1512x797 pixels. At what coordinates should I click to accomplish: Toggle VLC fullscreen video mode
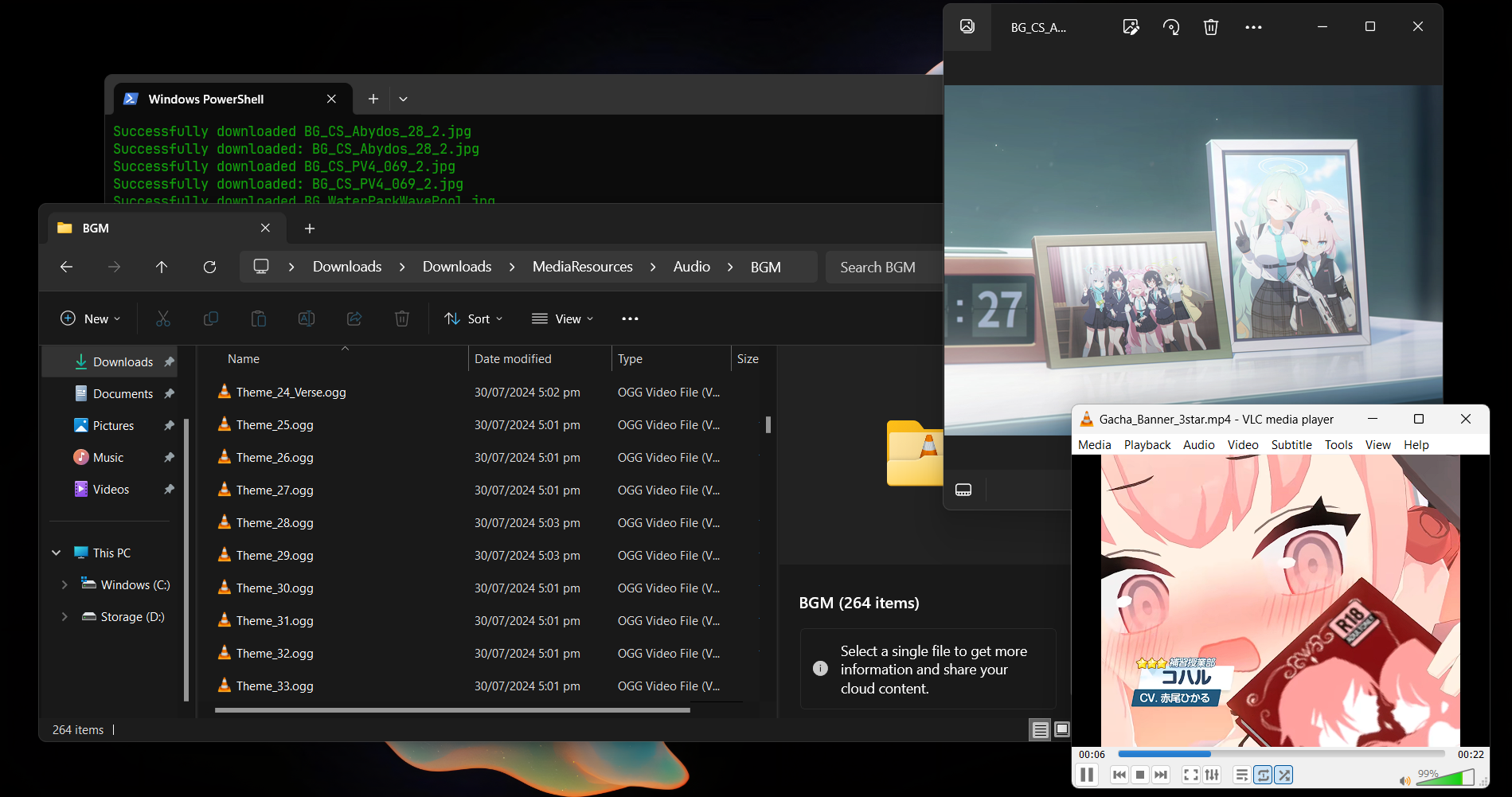click(1191, 775)
